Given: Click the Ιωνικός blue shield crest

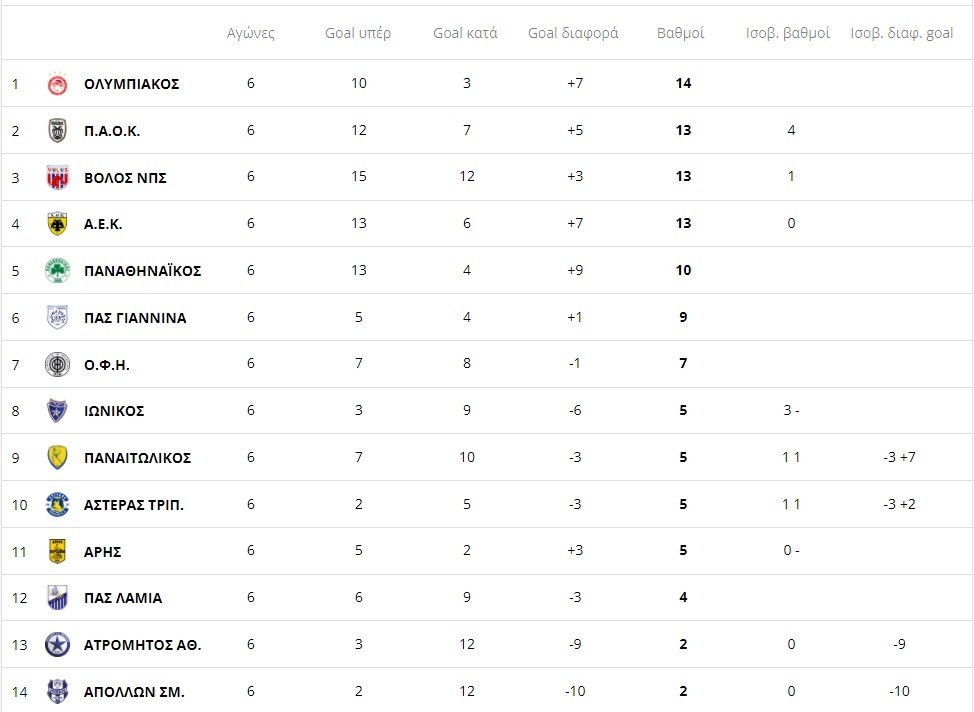Looking at the screenshot, I should click(x=57, y=411).
